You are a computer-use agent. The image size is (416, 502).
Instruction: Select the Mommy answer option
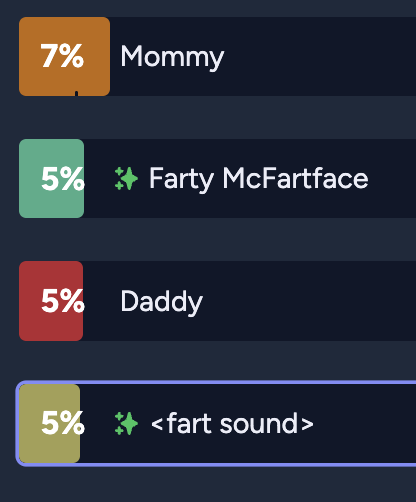217,56
